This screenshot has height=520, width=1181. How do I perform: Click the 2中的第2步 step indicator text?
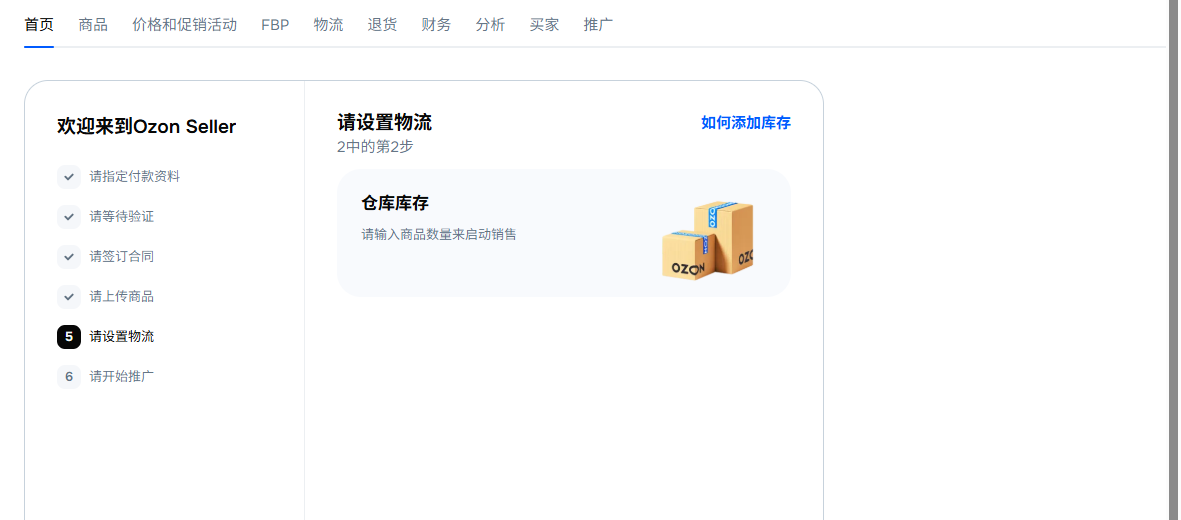pyautogui.click(x=375, y=146)
